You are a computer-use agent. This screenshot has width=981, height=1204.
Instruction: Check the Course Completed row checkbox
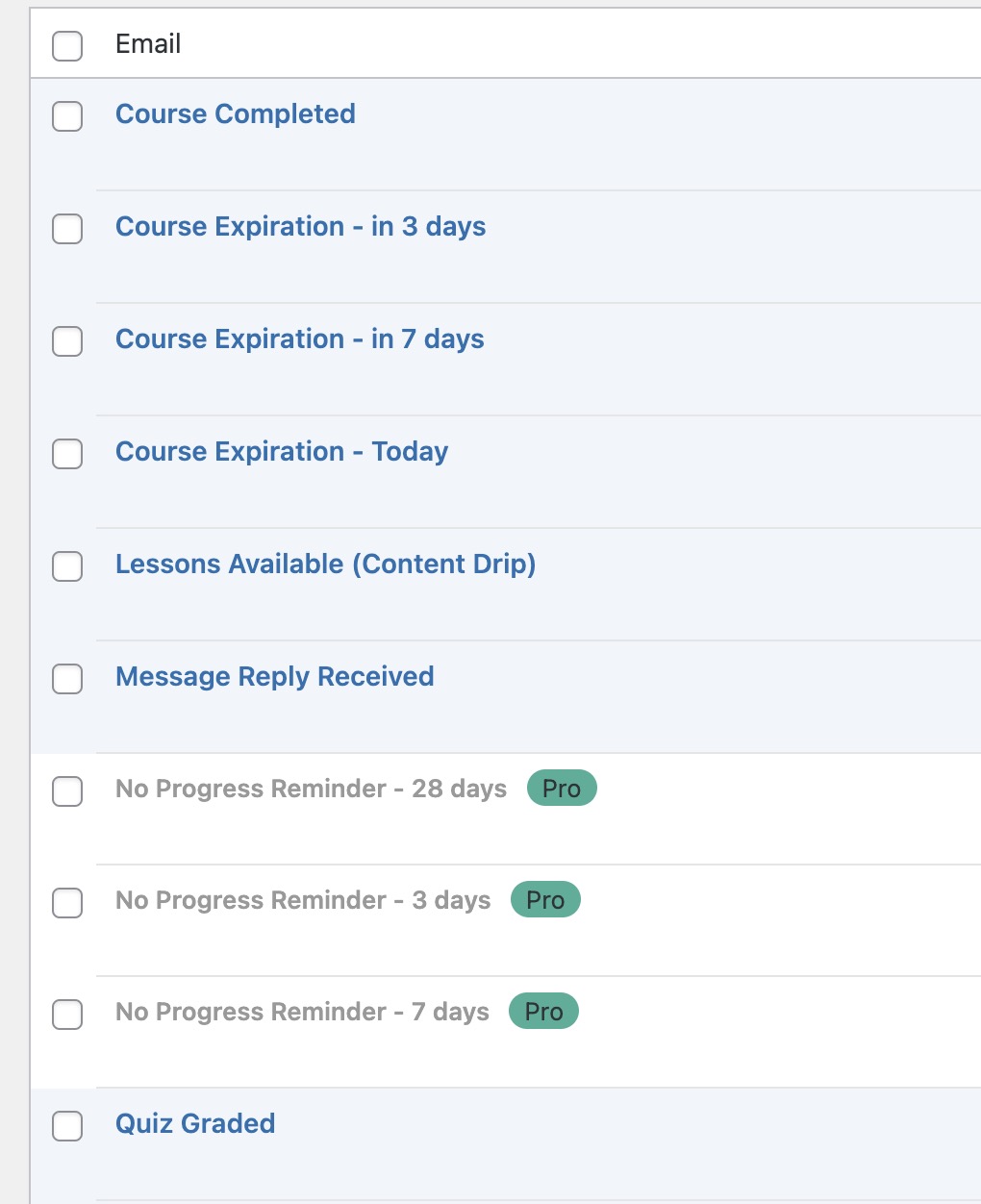point(66,117)
